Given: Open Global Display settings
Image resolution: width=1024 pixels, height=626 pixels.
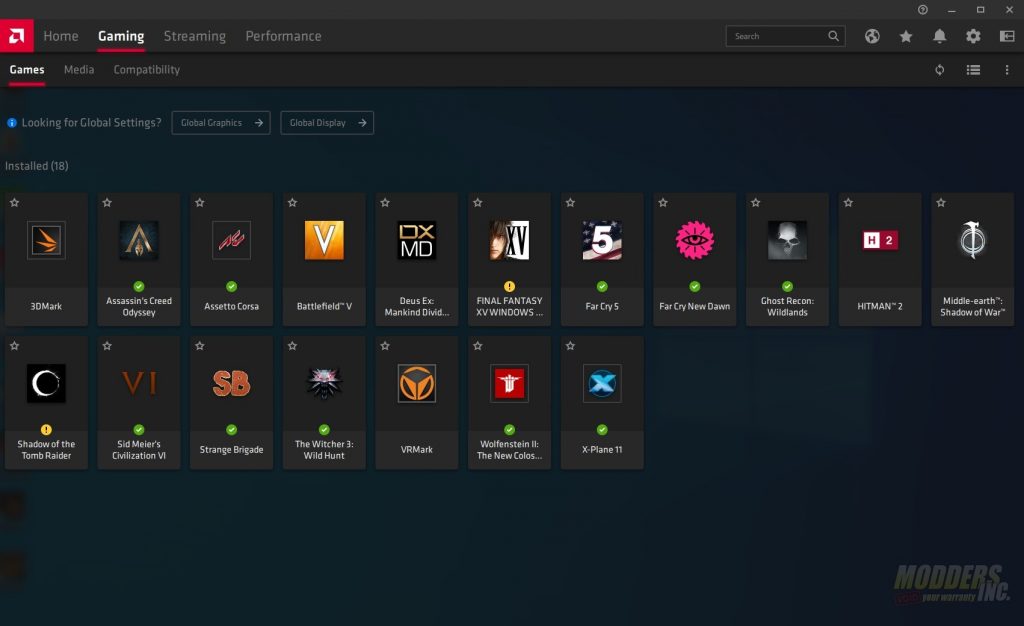Looking at the screenshot, I should tap(327, 123).
